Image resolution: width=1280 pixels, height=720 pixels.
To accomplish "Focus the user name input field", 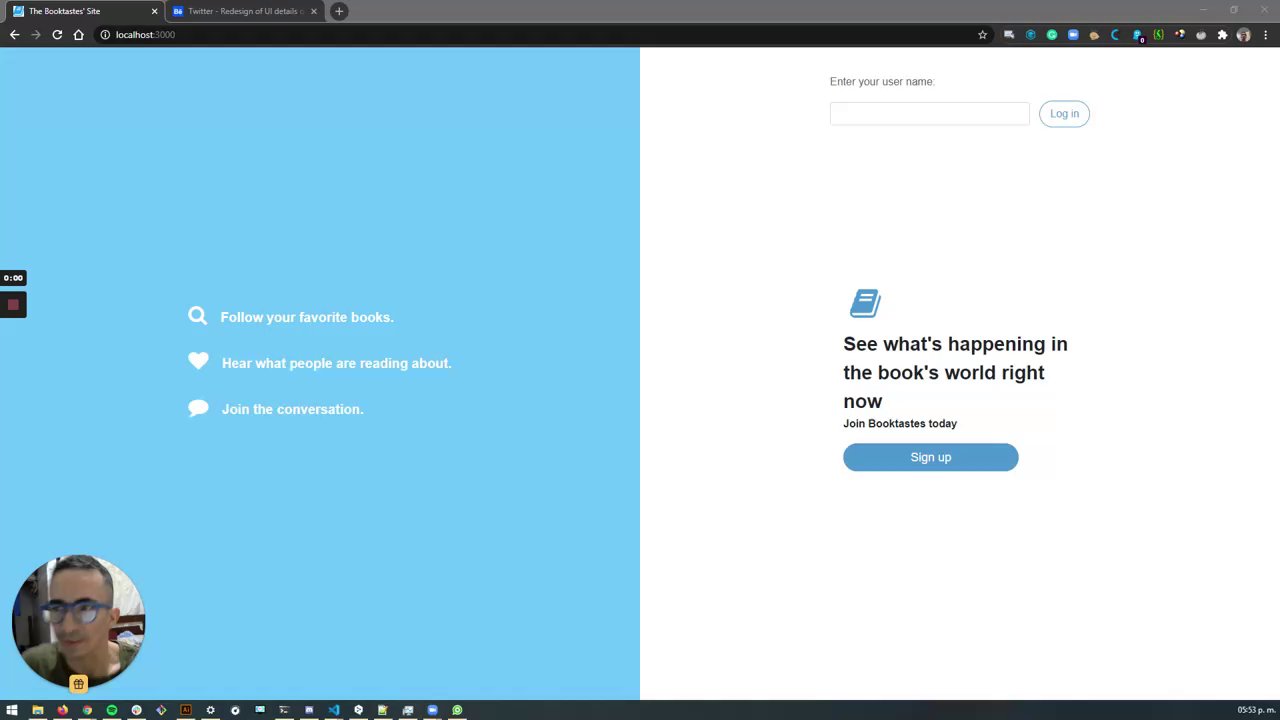I will 929,114.
